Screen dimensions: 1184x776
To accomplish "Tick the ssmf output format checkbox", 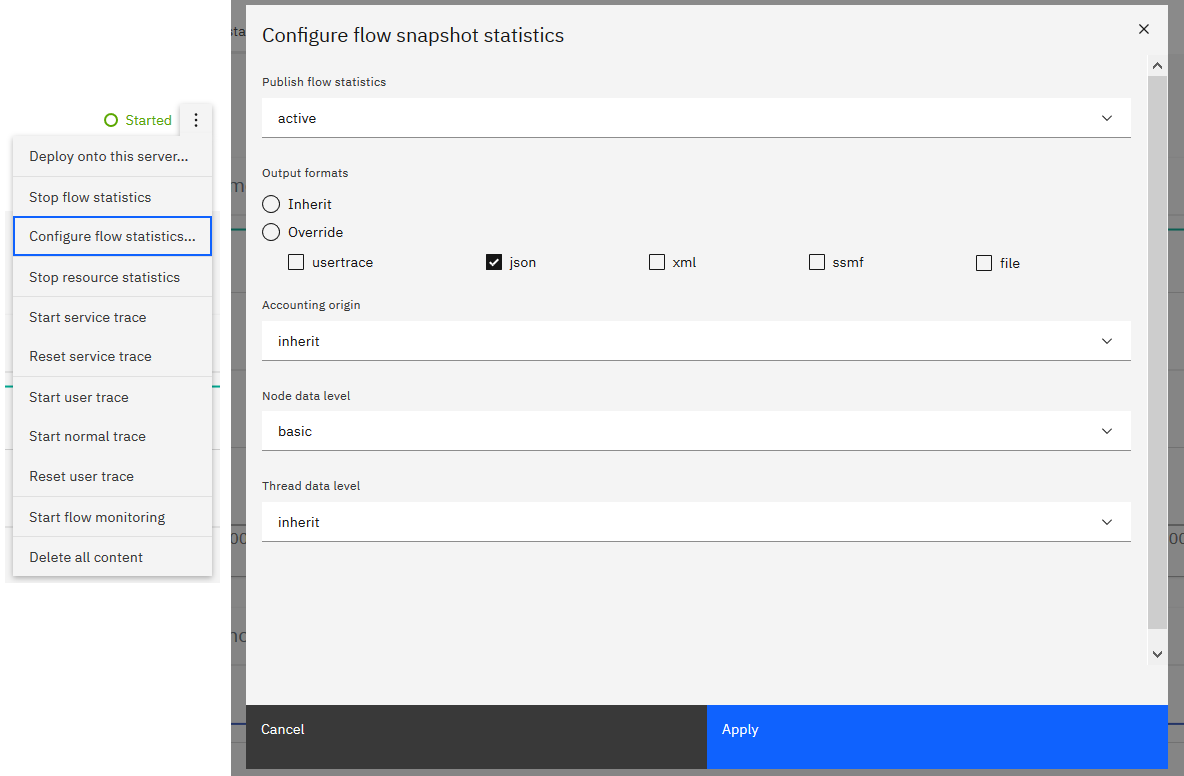I will coord(817,262).
